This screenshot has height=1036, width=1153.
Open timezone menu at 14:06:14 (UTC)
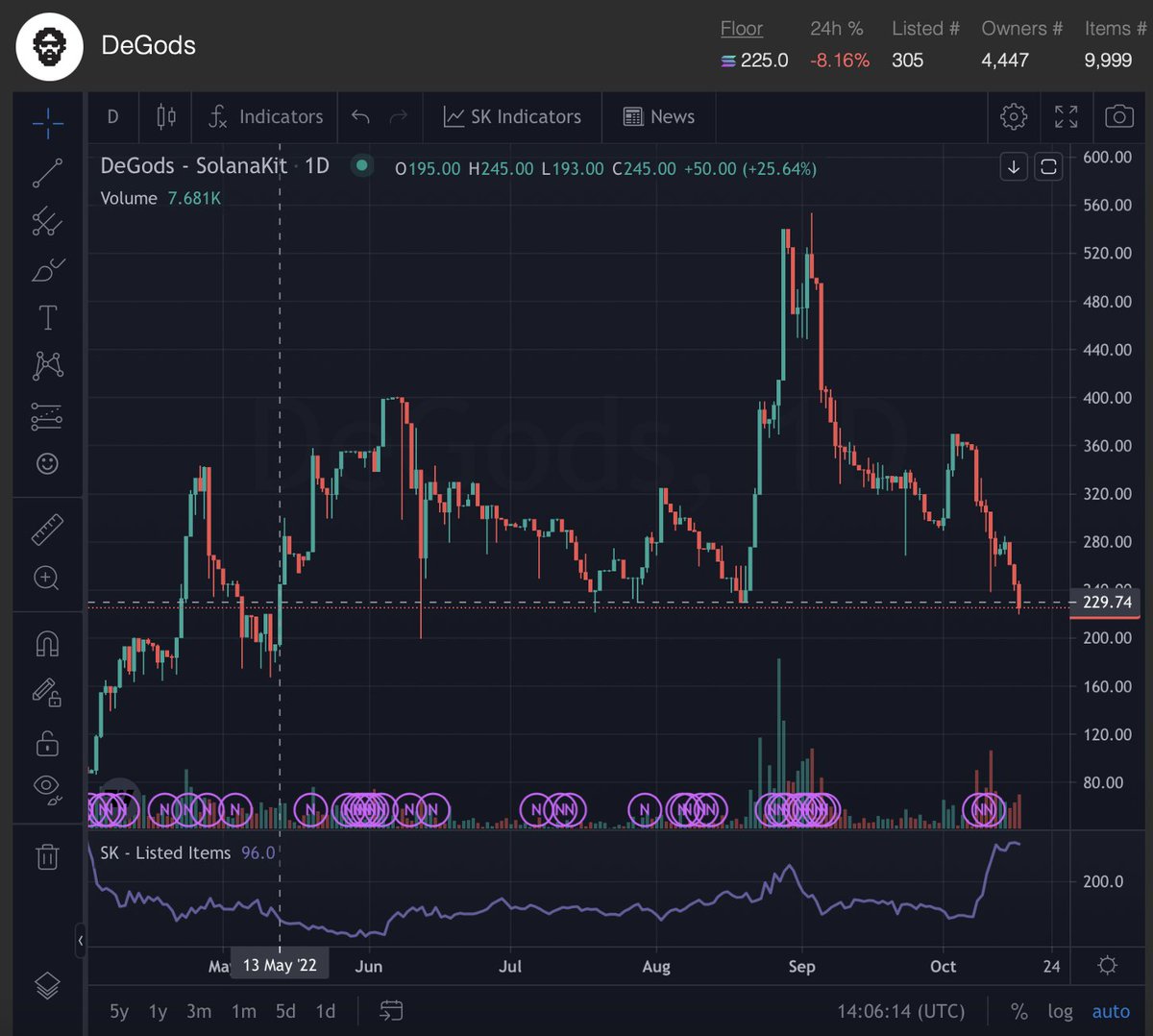pyautogui.click(x=900, y=1011)
